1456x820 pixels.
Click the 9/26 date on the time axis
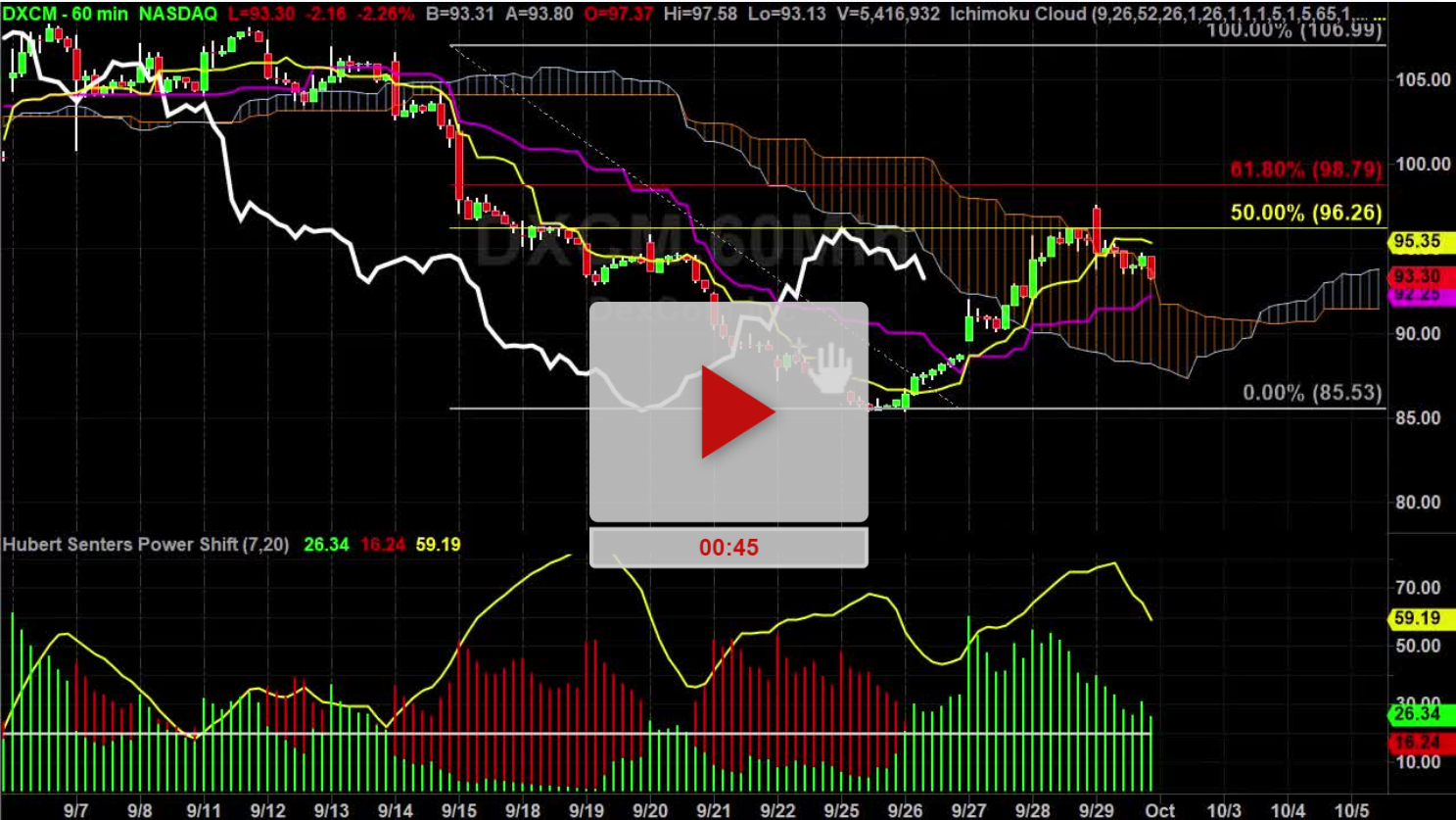pos(905,810)
